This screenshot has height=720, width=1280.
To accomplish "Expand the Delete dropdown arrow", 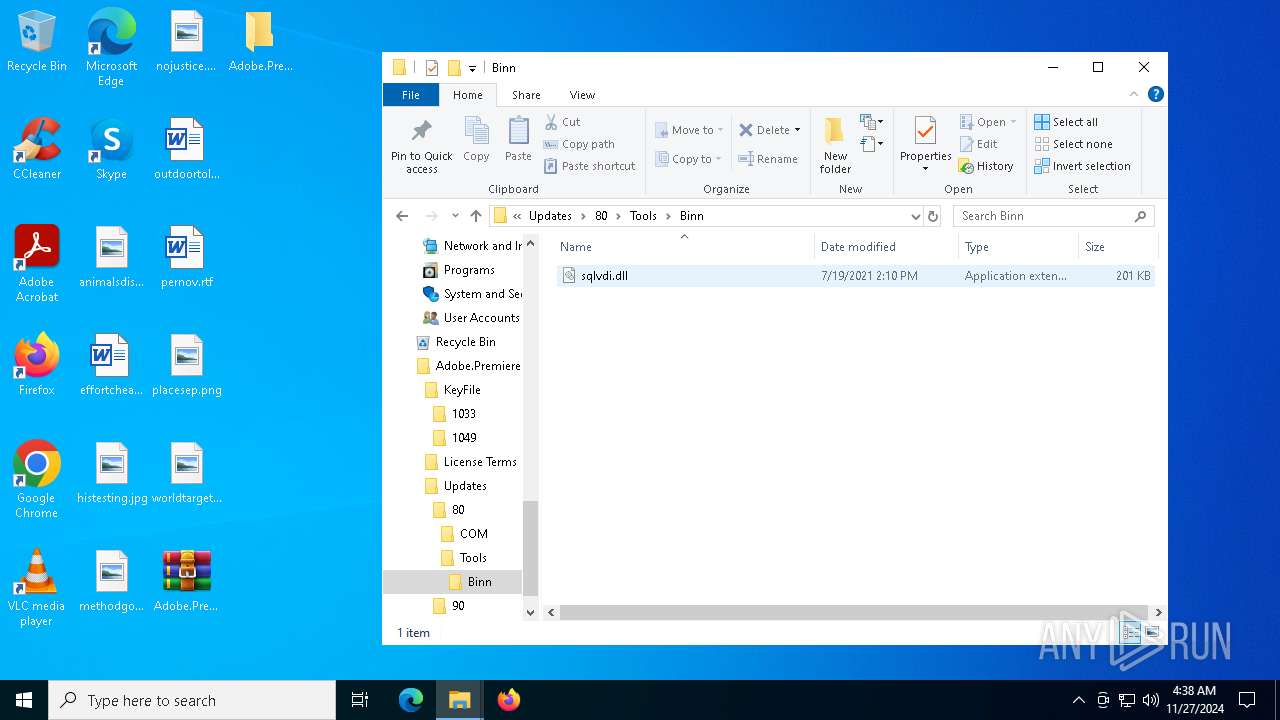I will [x=797, y=130].
